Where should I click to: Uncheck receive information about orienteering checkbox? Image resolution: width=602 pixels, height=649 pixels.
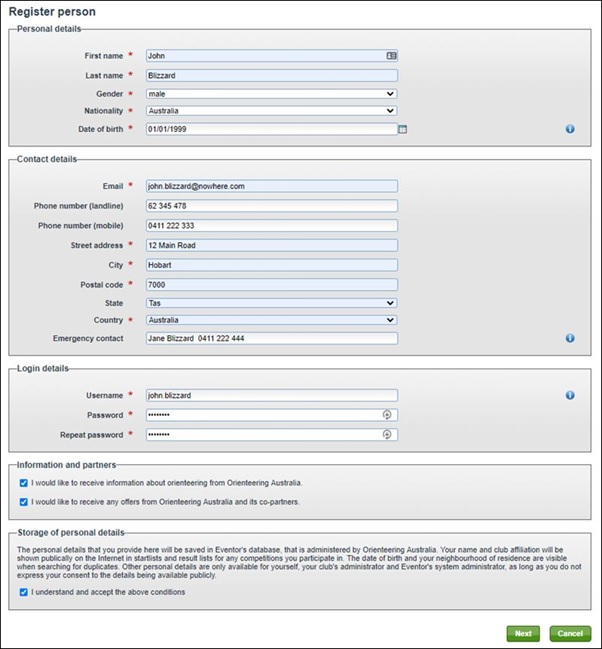(x=24, y=482)
